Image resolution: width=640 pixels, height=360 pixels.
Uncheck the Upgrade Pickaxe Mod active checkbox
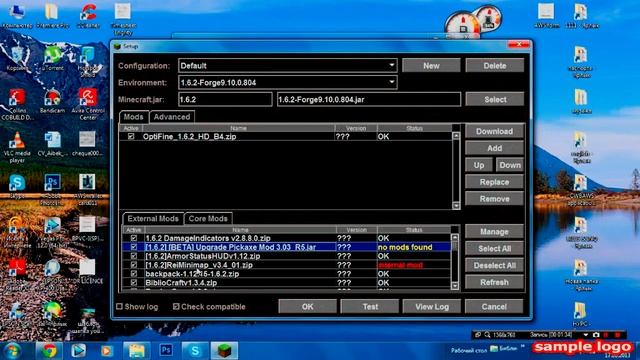133,247
